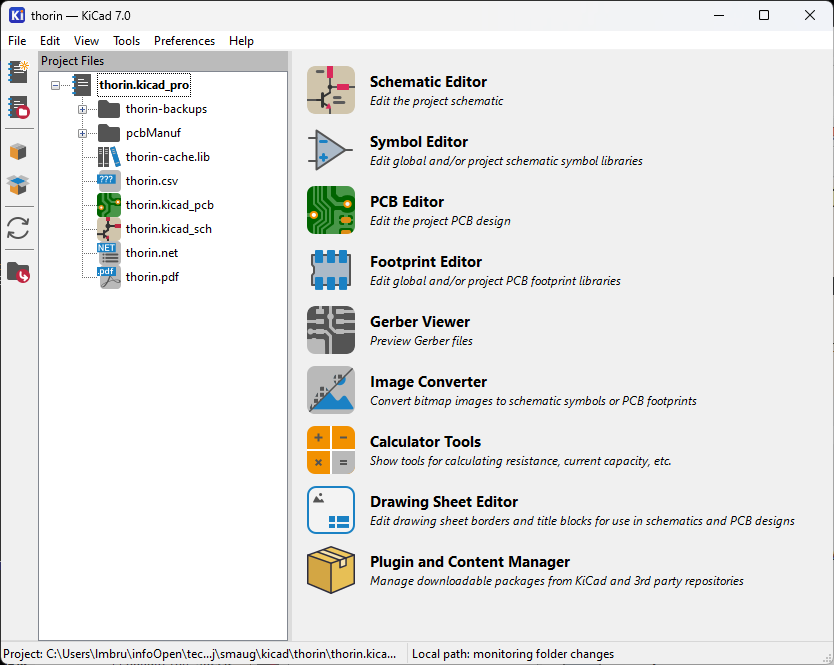This screenshot has height=665, width=834.
Task: Click Plugin and Content Manager title text
Action: [x=470, y=562]
